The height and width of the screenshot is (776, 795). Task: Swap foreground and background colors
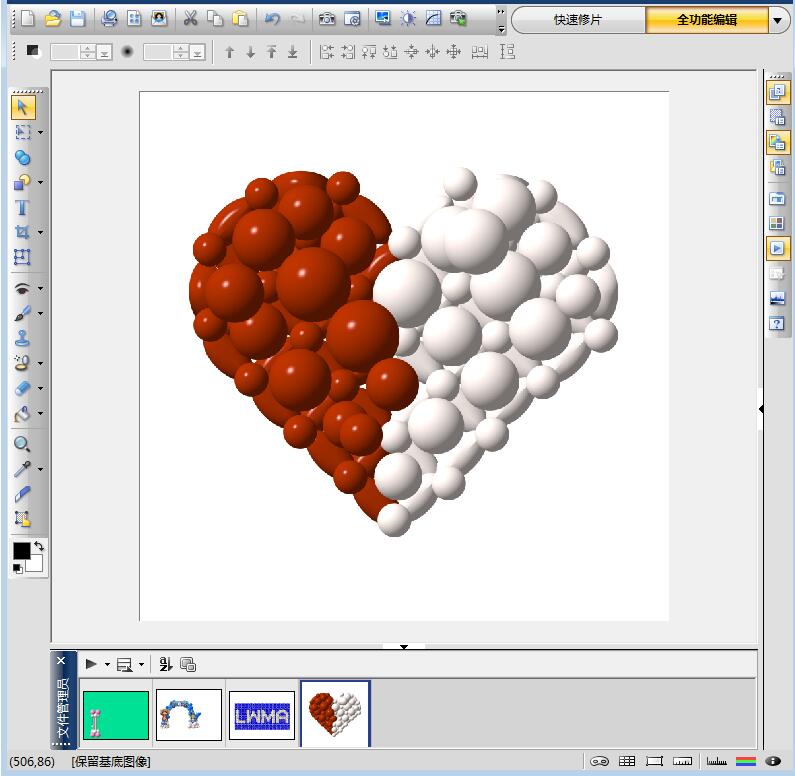pyautogui.click(x=39, y=546)
